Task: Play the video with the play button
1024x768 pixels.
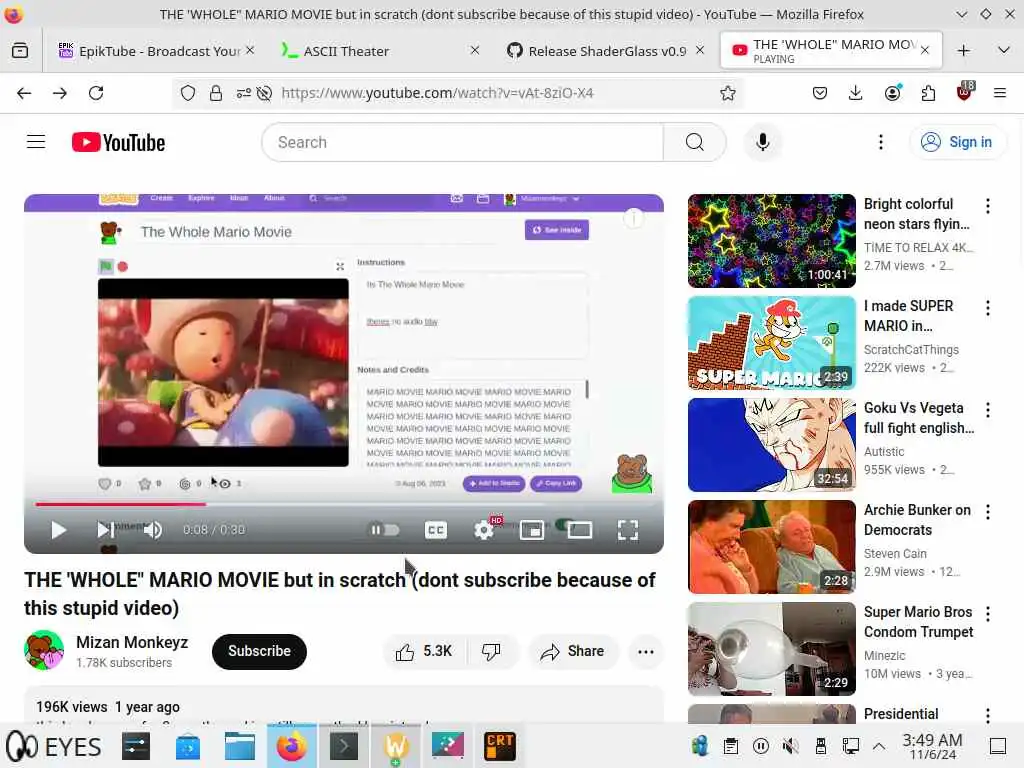Action: click(x=58, y=530)
